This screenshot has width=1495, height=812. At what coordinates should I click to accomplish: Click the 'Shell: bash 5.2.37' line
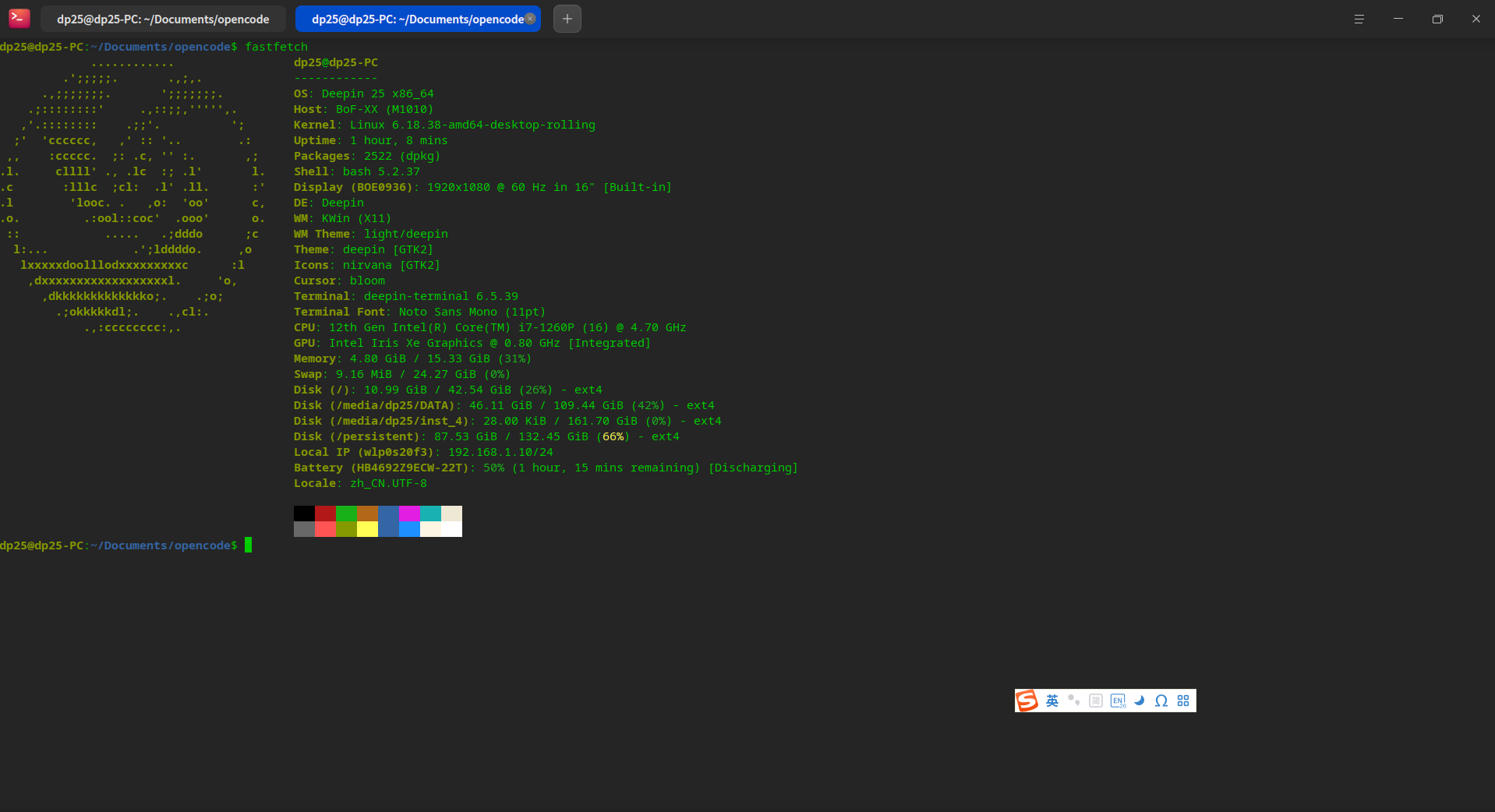click(357, 171)
